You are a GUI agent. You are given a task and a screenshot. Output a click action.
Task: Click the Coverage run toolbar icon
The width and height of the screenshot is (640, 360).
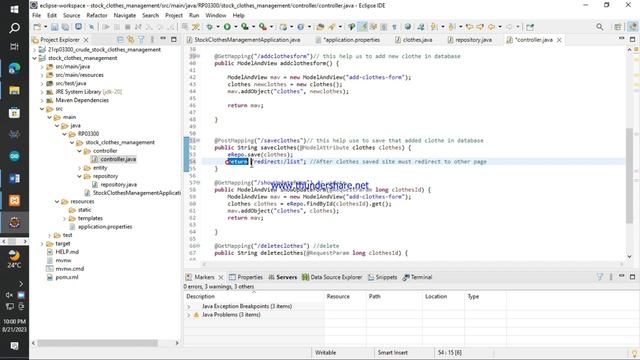point(245,27)
